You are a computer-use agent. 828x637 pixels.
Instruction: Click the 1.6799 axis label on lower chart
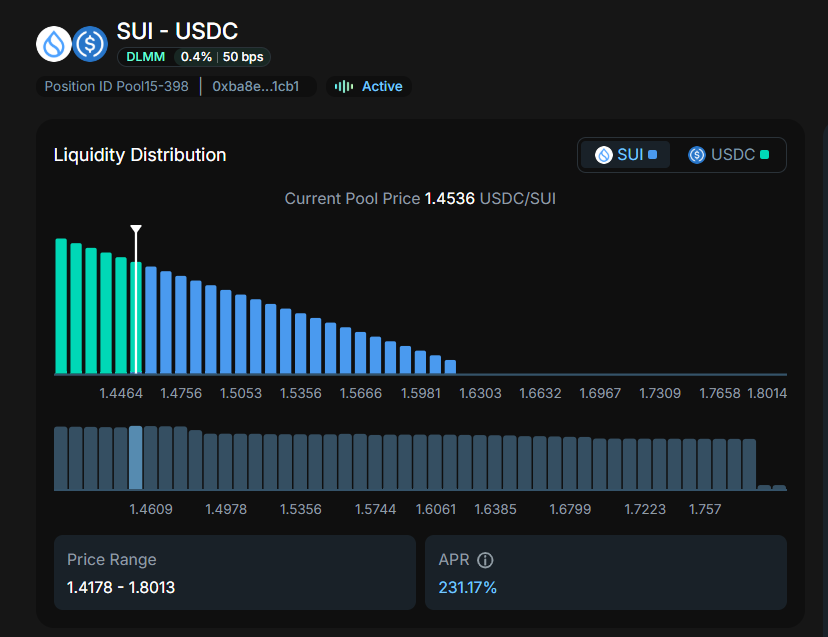click(x=570, y=509)
